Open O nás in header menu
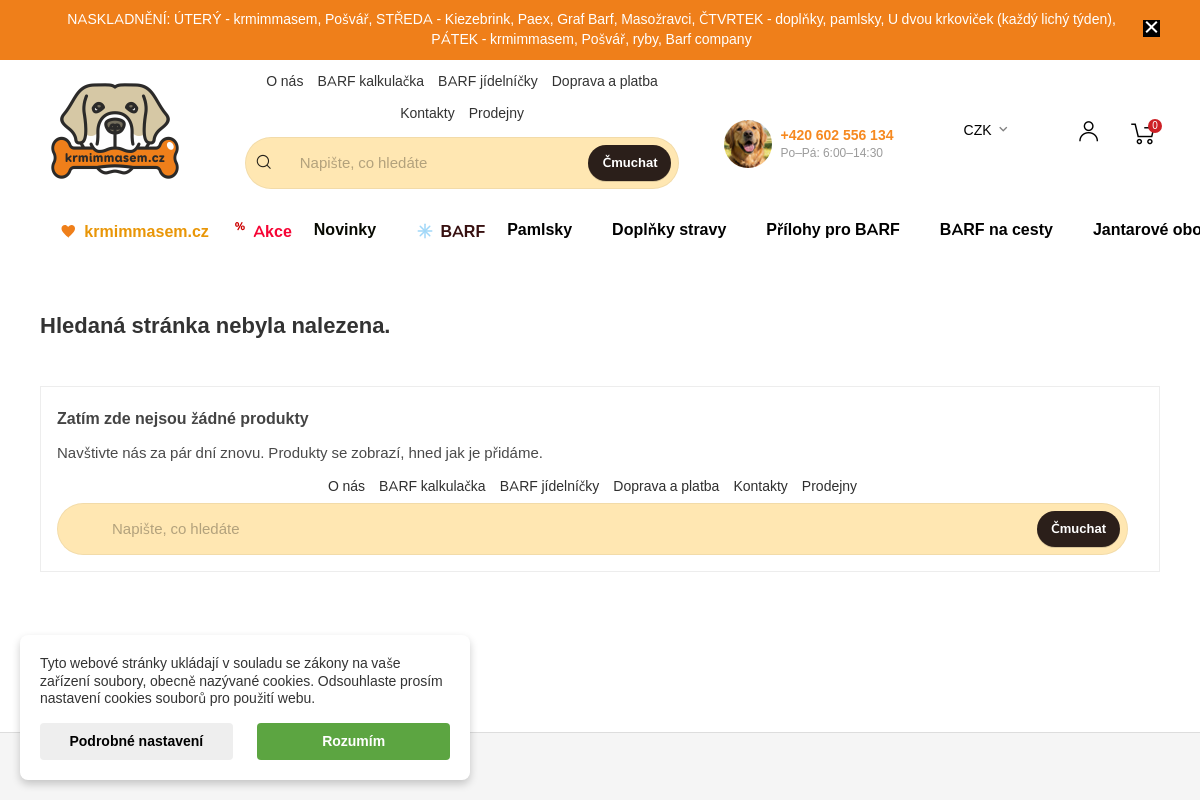 pyautogui.click(x=285, y=81)
